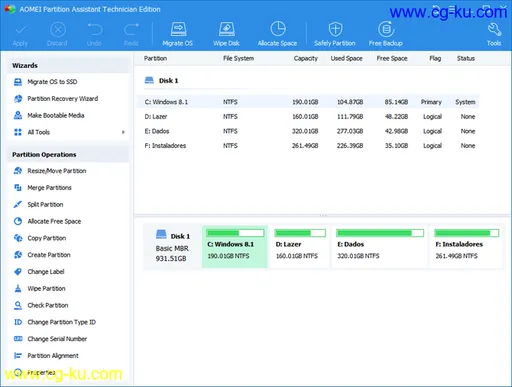The width and height of the screenshot is (512, 387).
Task: Click the Apply checkmark toolbar icon
Action: (21, 30)
